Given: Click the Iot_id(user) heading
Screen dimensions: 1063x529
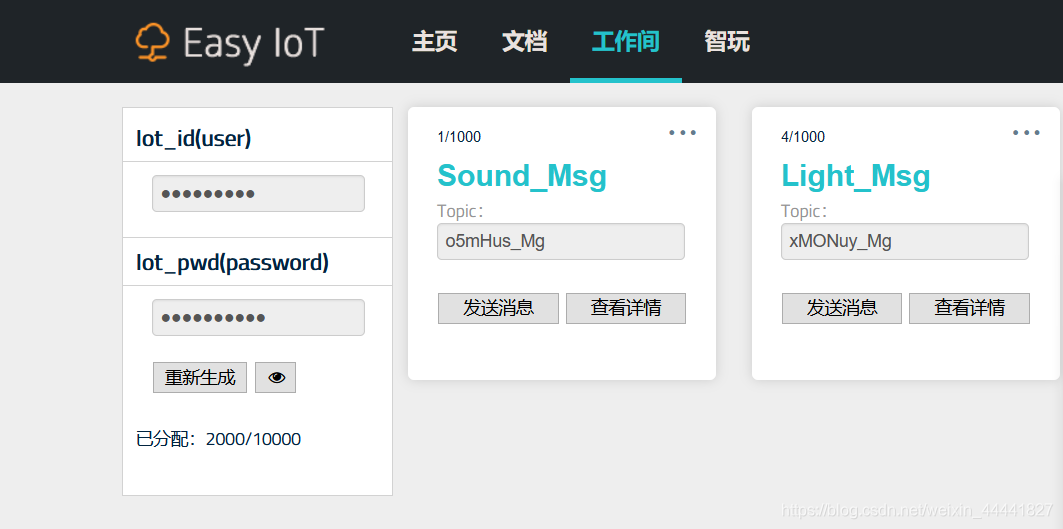Looking at the screenshot, I should pyautogui.click(x=194, y=138).
